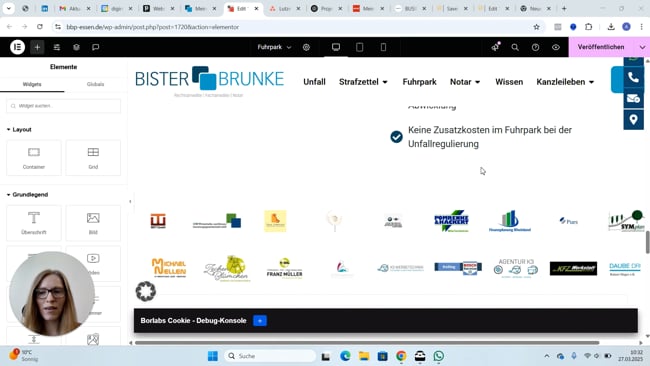Image resolution: width=650 pixels, height=366 pixels.
Task: Click the Franz Müller logo
Action: [x=284, y=268]
